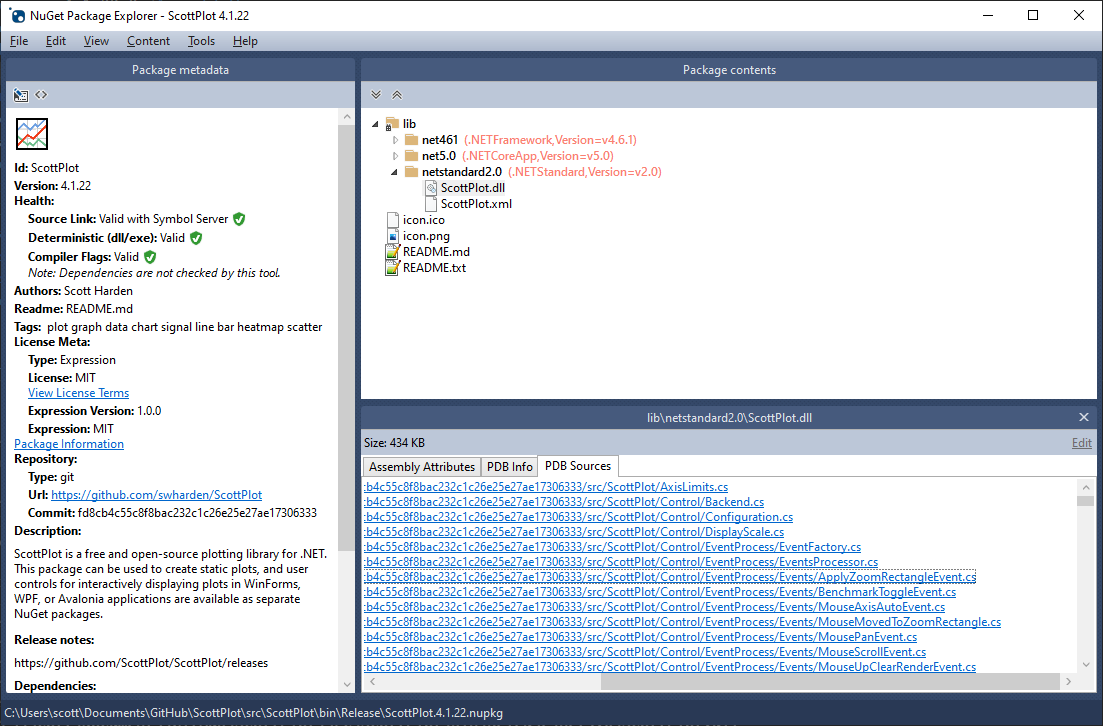Click the shield badge beside Deterministic (dll/exe)
This screenshot has width=1103, height=726.
click(x=195, y=238)
